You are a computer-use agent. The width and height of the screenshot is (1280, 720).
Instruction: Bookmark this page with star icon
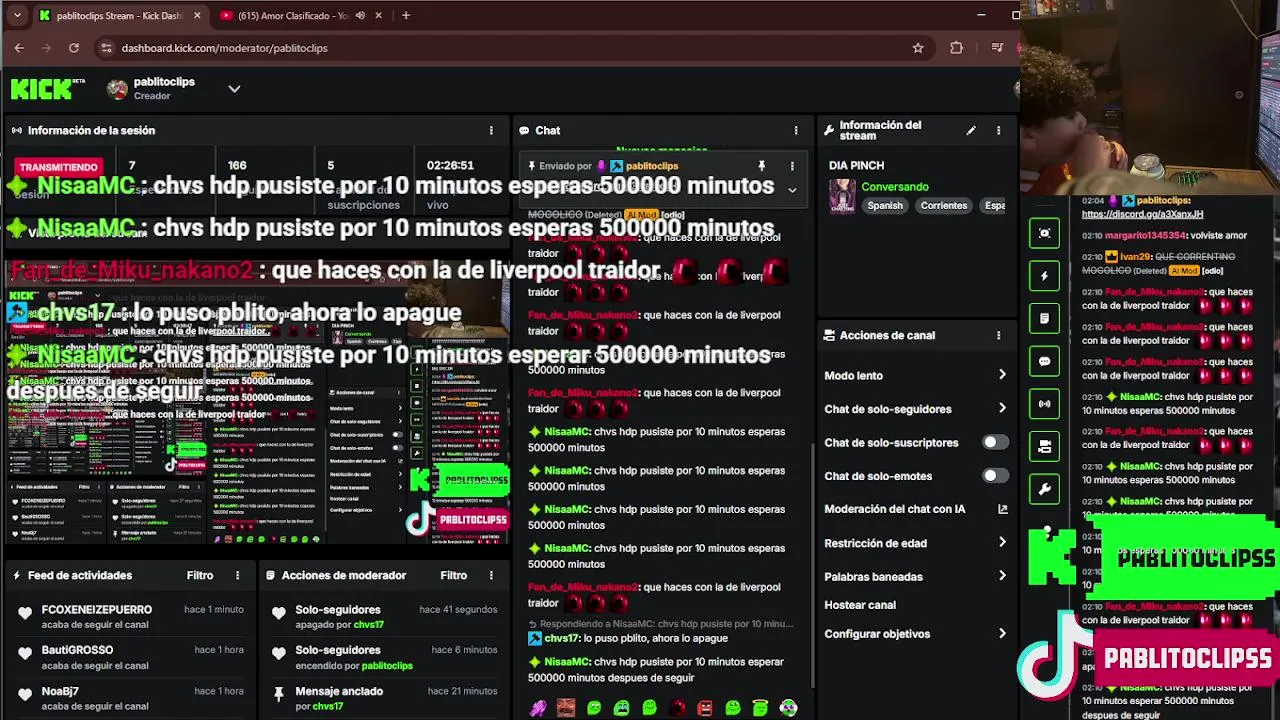click(x=918, y=48)
